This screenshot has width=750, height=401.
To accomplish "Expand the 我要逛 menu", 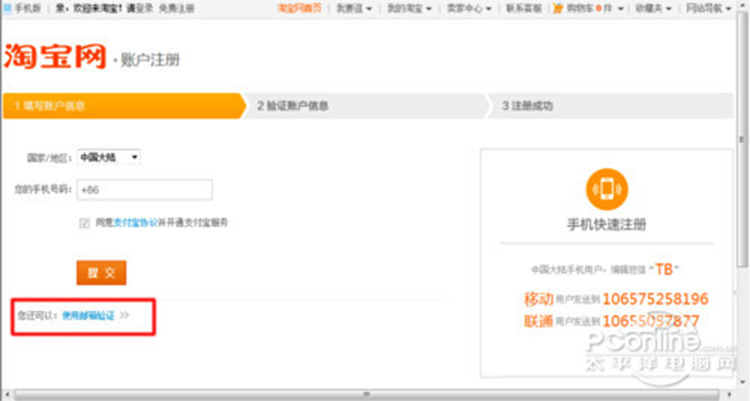I will tap(354, 9).
